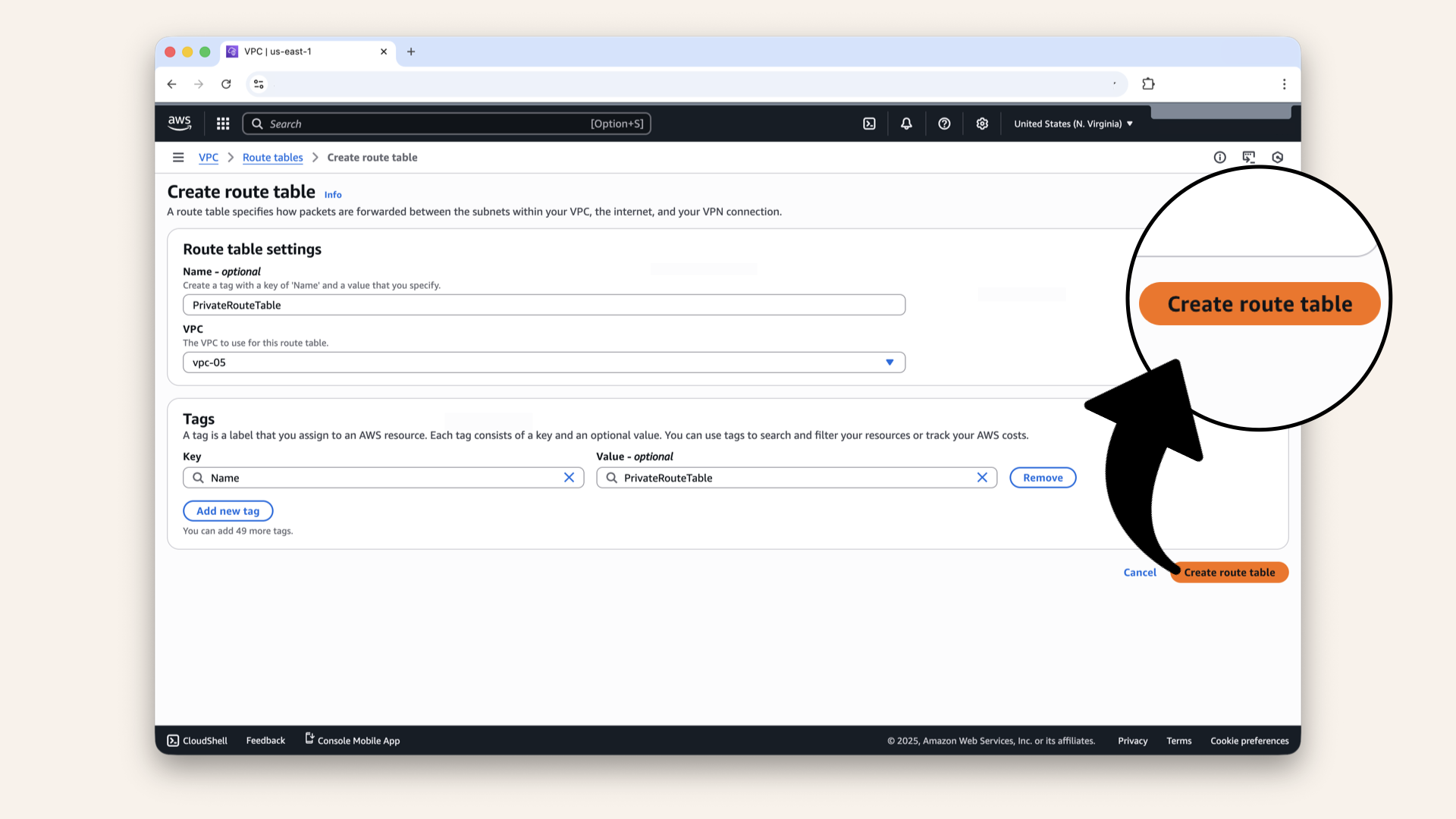Screen dimensions: 1456x819
Task: Click into the route table Name field
Action: click(x=544, y=305)
